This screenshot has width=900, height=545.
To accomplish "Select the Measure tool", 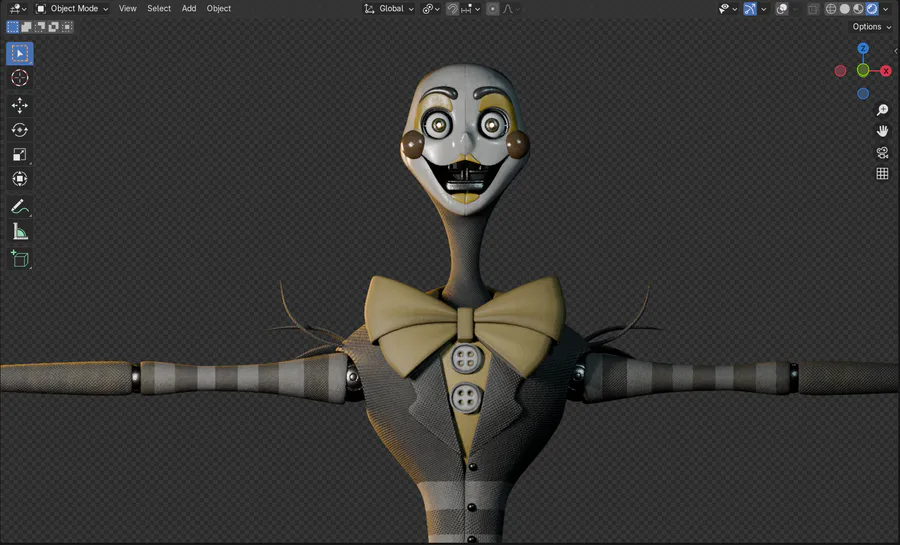I will [20, 232].
